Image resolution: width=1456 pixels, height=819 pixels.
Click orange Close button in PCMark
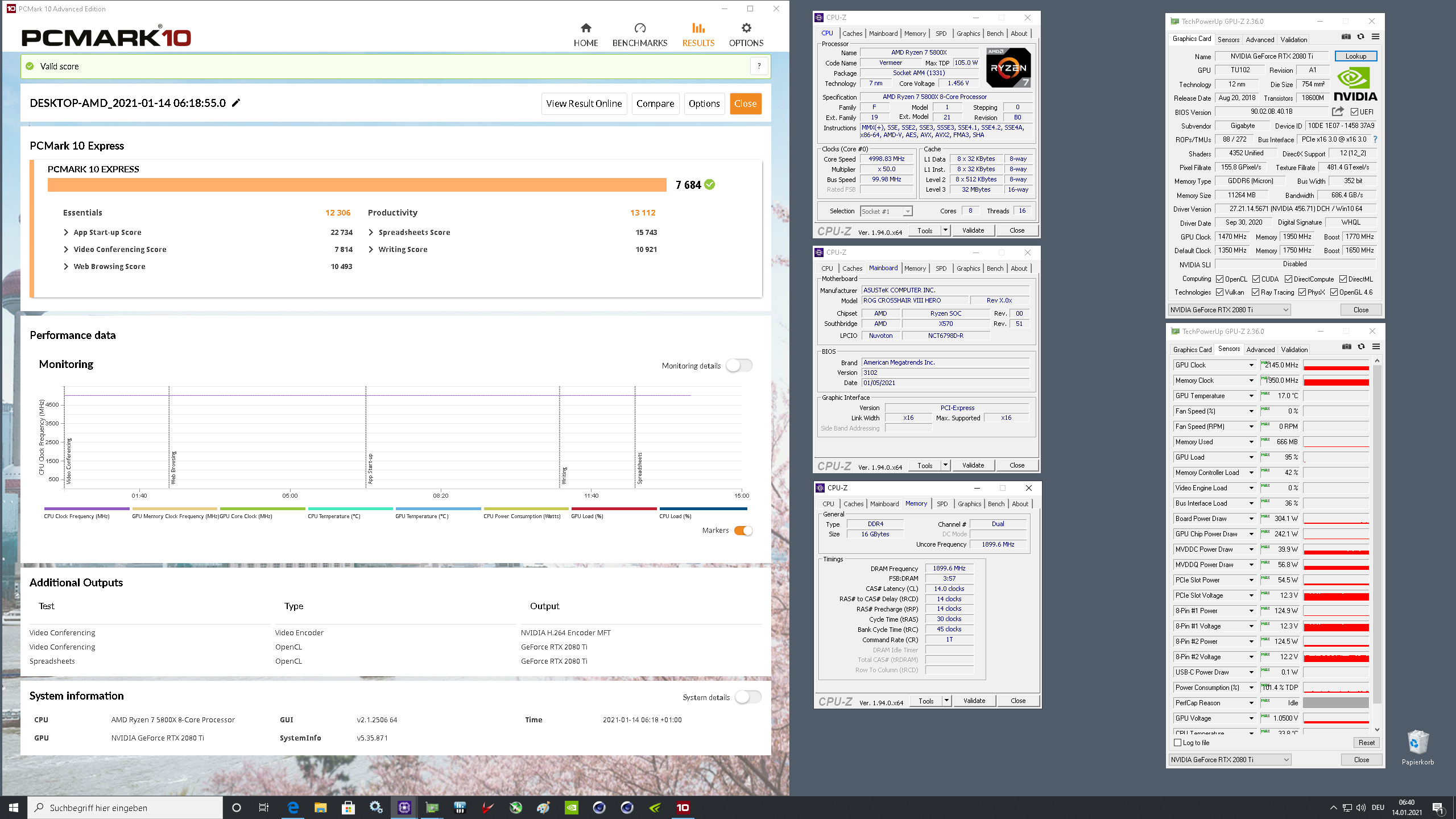pos(745,104)
